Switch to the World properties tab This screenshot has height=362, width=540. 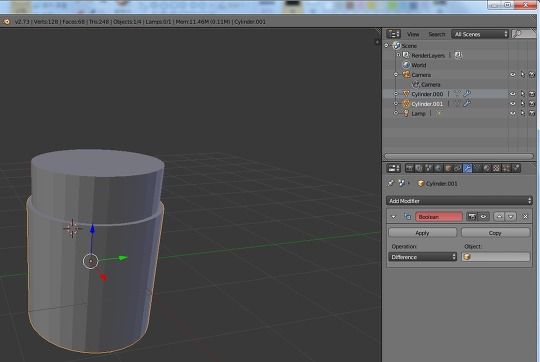438,168
